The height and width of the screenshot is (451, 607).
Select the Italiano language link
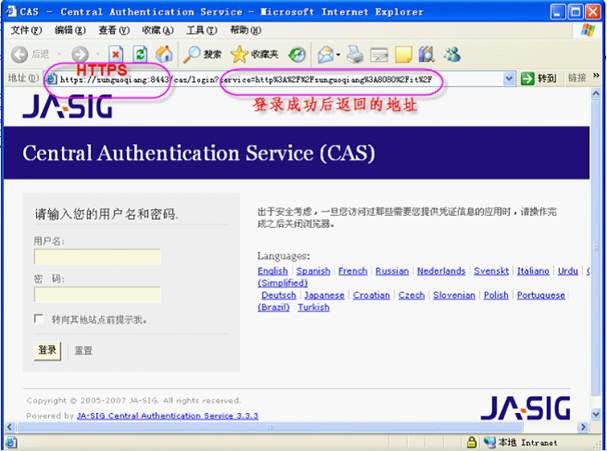click(x=533, y=271)
